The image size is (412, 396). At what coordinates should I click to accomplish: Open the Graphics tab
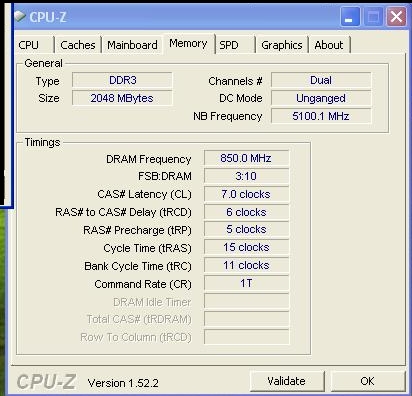pyautogui.click(x=282, y=45)
